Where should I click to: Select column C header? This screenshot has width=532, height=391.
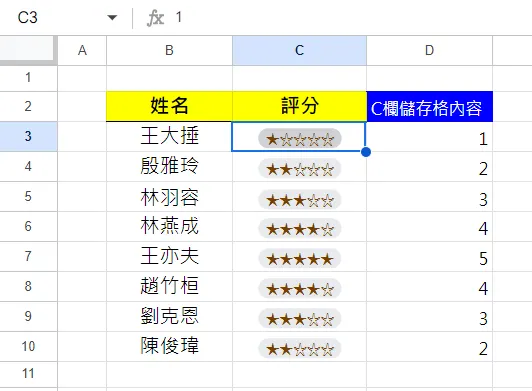299,50
